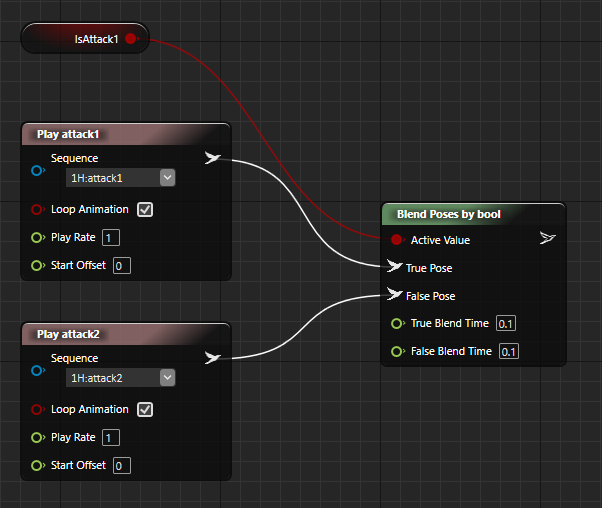The width and height of the screenshot is (602, 508).
Task: Click the 'Active Value' label
Action: click(440, 240)
